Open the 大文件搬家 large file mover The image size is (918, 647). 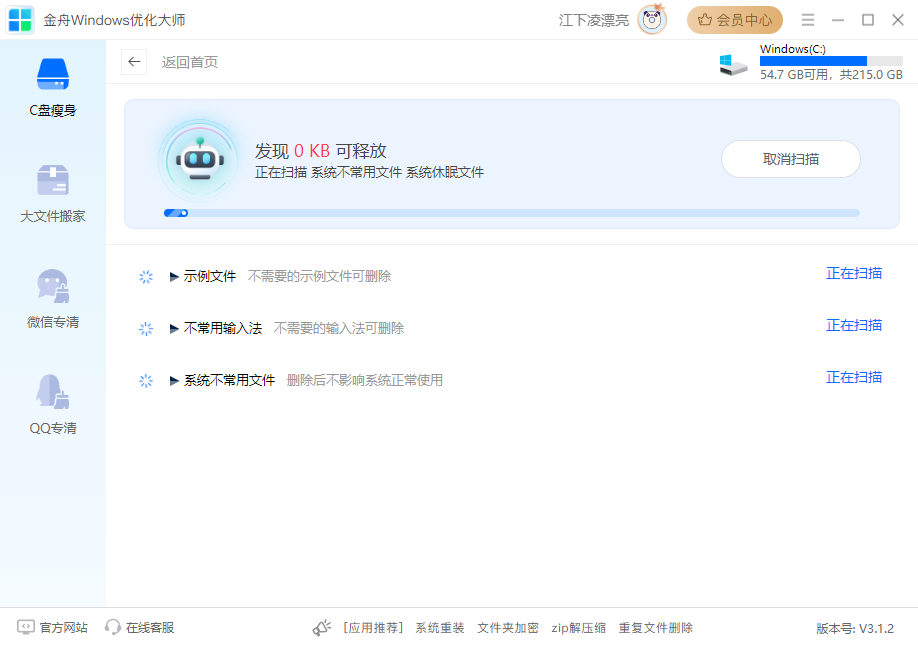(53, 194)
